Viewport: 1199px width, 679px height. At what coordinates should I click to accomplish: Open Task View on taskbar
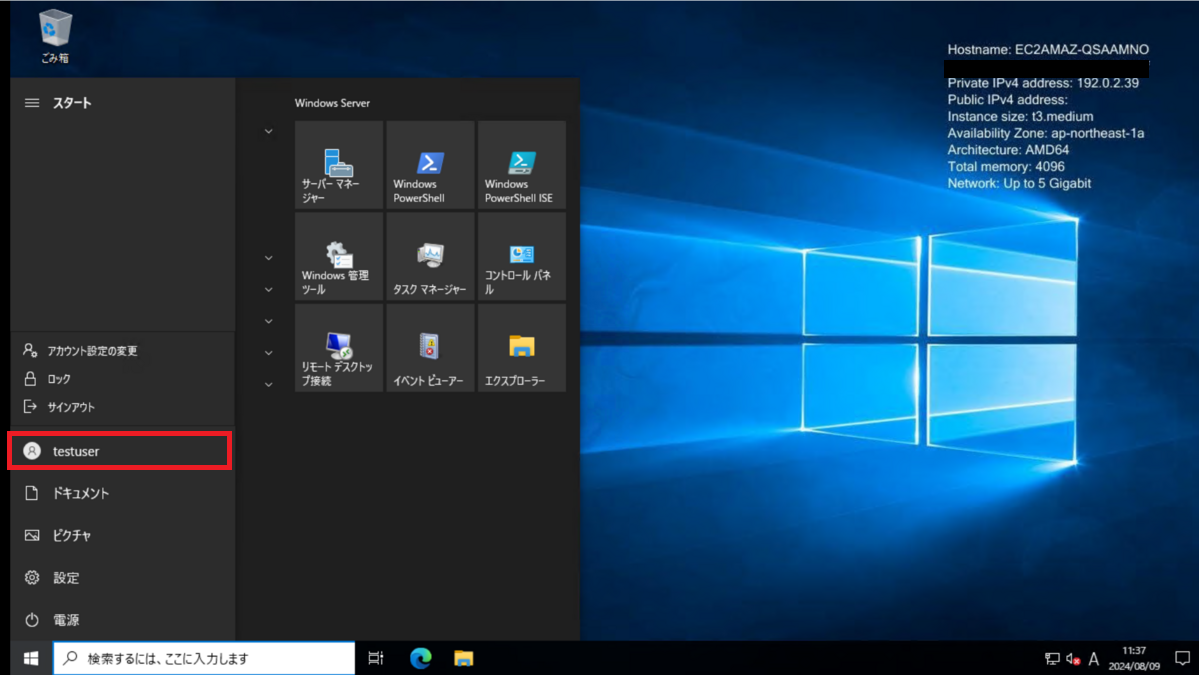[375, 658]
